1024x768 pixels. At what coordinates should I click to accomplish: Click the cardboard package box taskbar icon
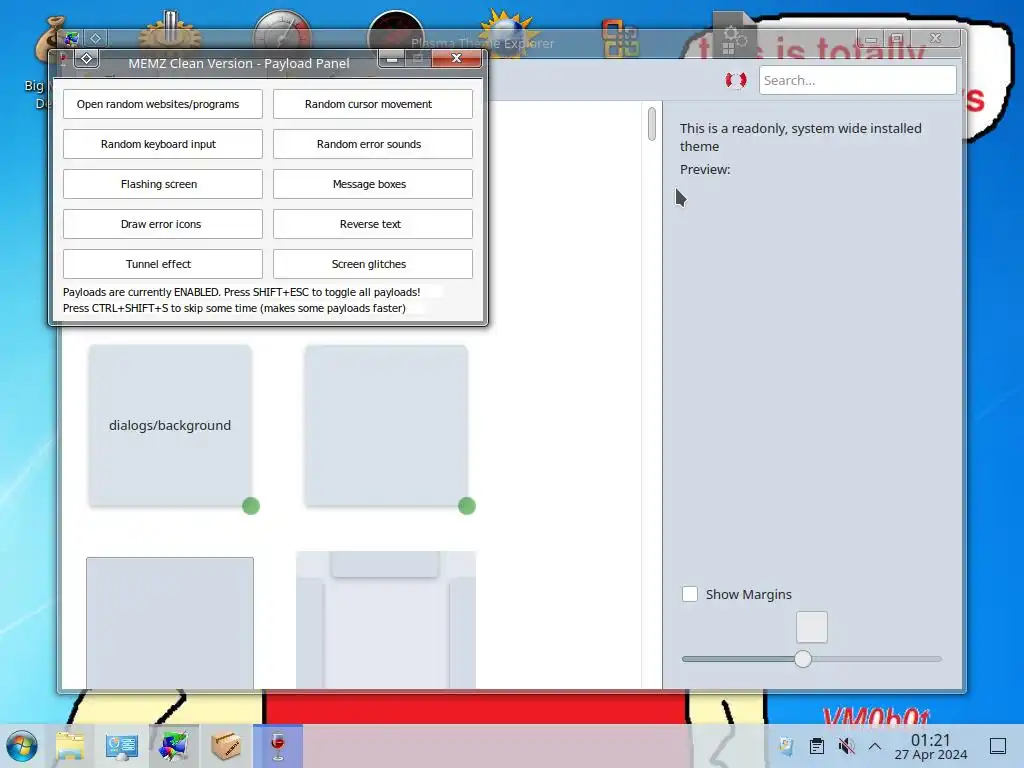(x=225, y=746)
